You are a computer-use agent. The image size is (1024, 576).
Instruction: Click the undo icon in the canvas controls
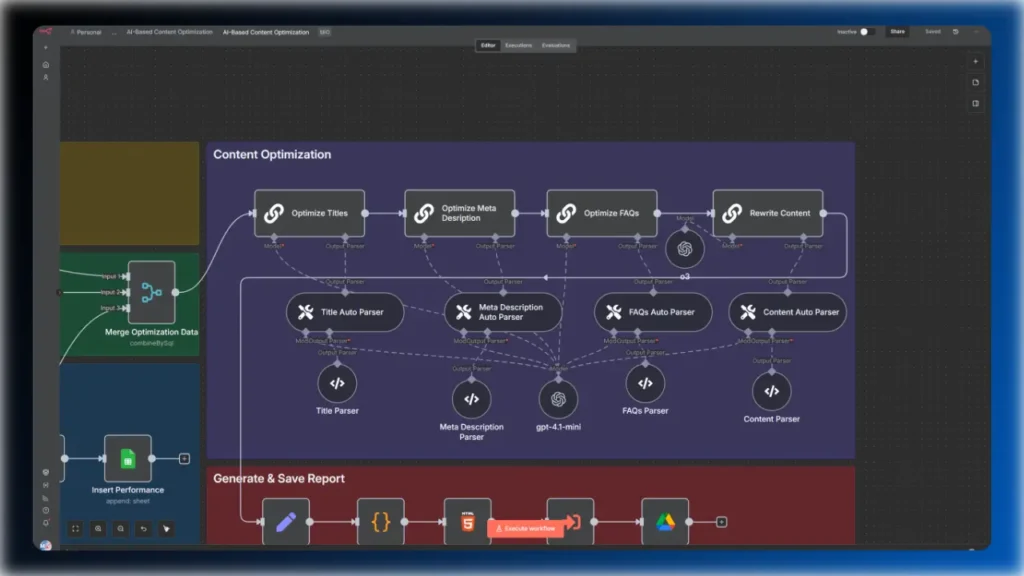pos(144,528)
